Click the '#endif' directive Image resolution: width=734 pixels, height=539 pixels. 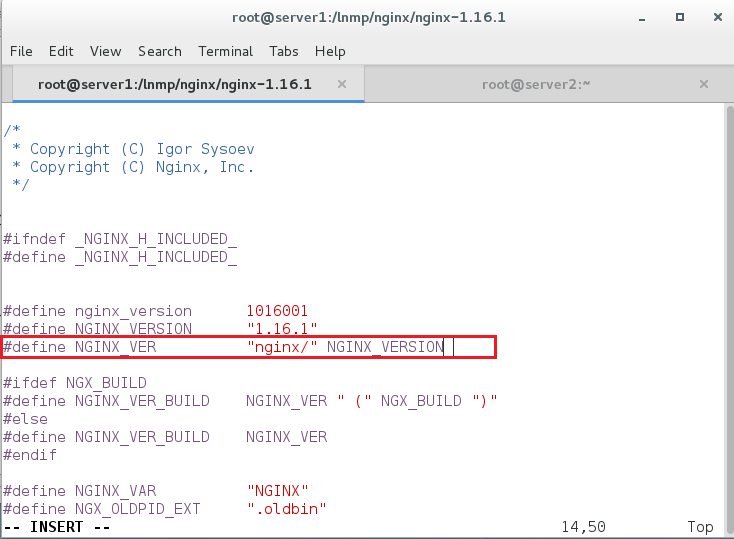pyautogui.click(x=30, y=455)
